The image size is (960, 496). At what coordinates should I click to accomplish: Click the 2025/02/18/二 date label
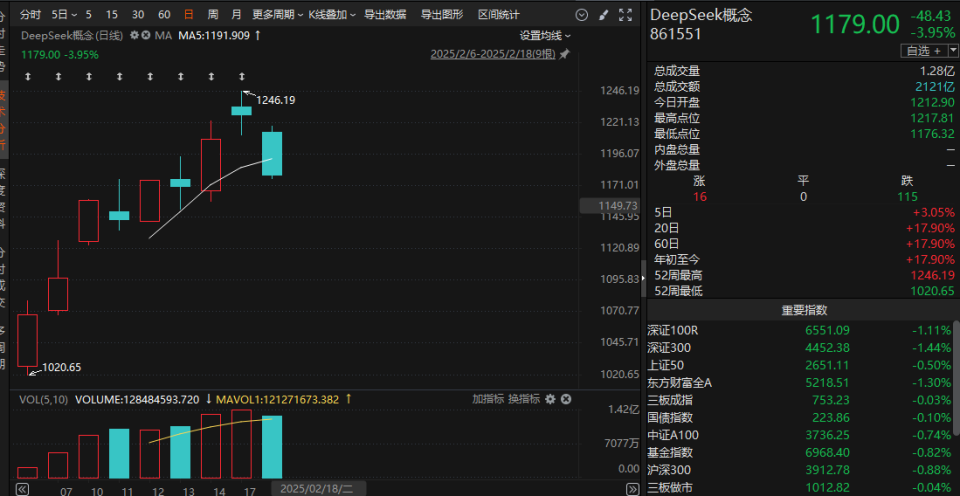click(x=319, y=489)
